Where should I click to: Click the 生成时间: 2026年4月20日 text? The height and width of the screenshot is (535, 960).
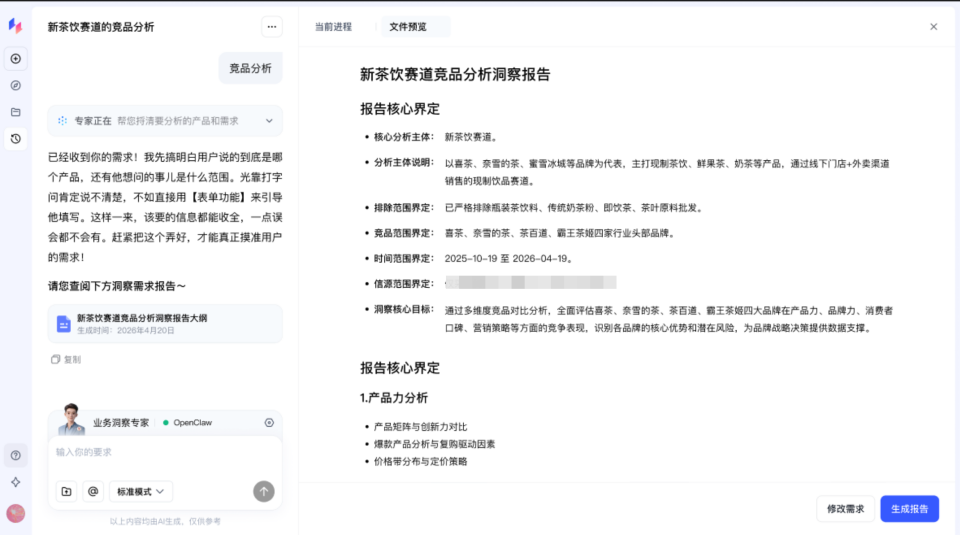[126, 331]
